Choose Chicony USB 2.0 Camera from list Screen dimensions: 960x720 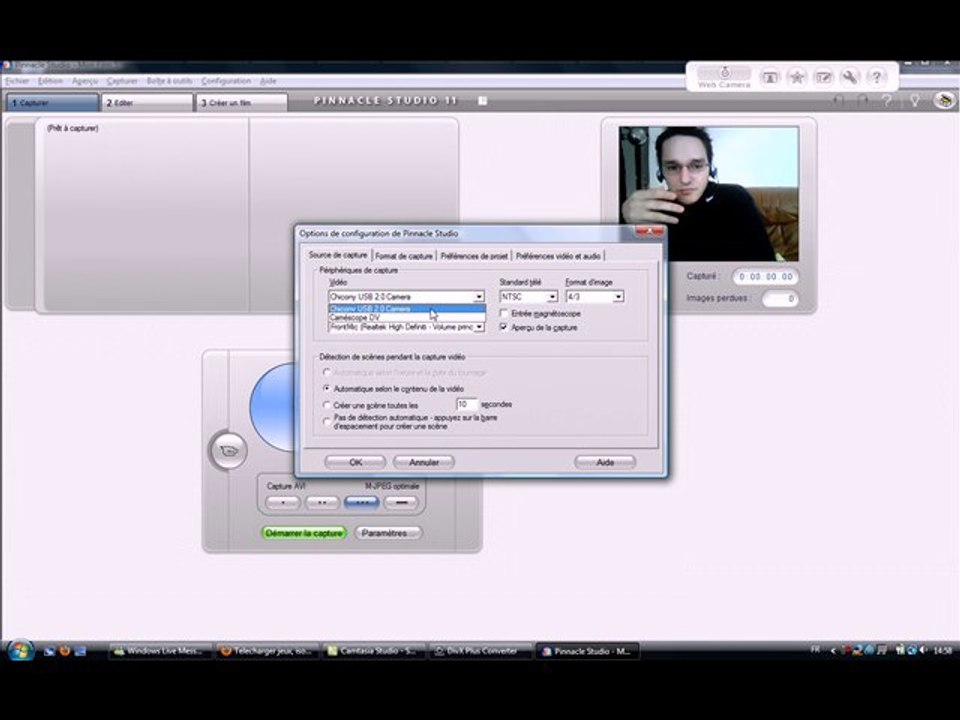pos(407,309)
